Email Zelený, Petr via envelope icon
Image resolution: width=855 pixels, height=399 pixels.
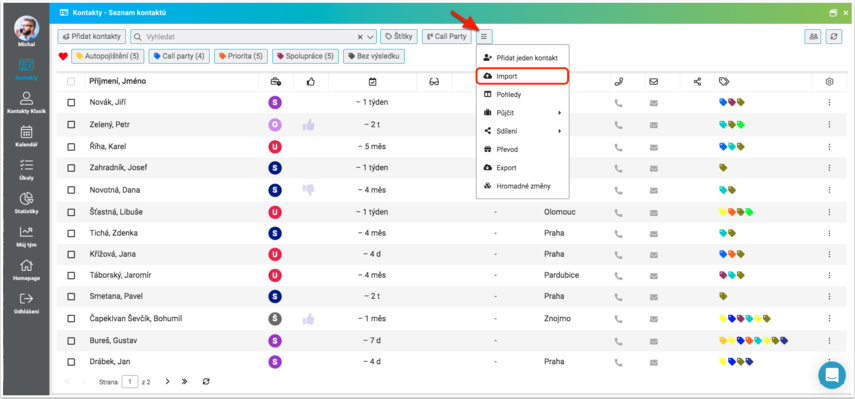pyautogui.click(x=653, y=125)
